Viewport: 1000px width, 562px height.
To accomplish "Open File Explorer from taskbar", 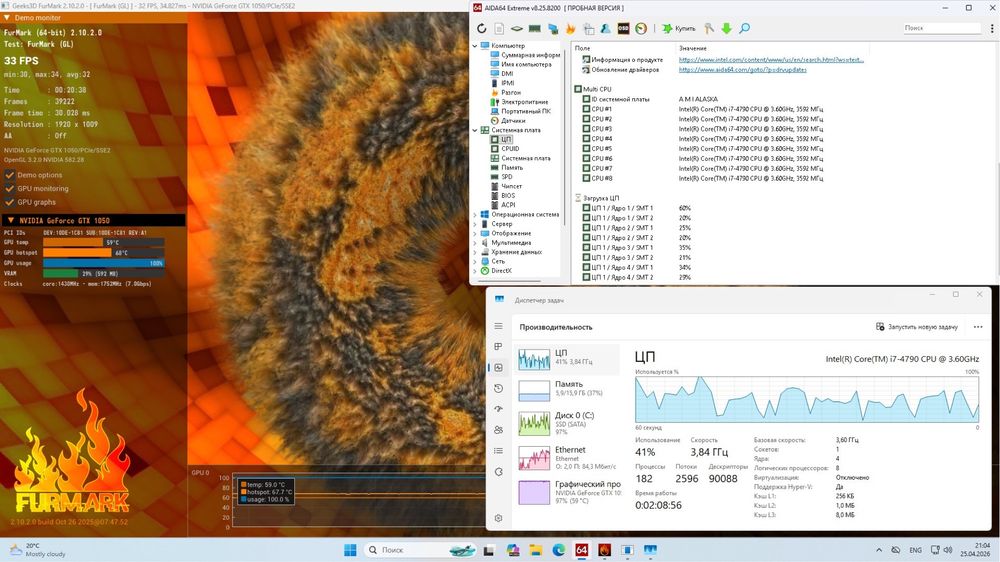I will (536, 550).
